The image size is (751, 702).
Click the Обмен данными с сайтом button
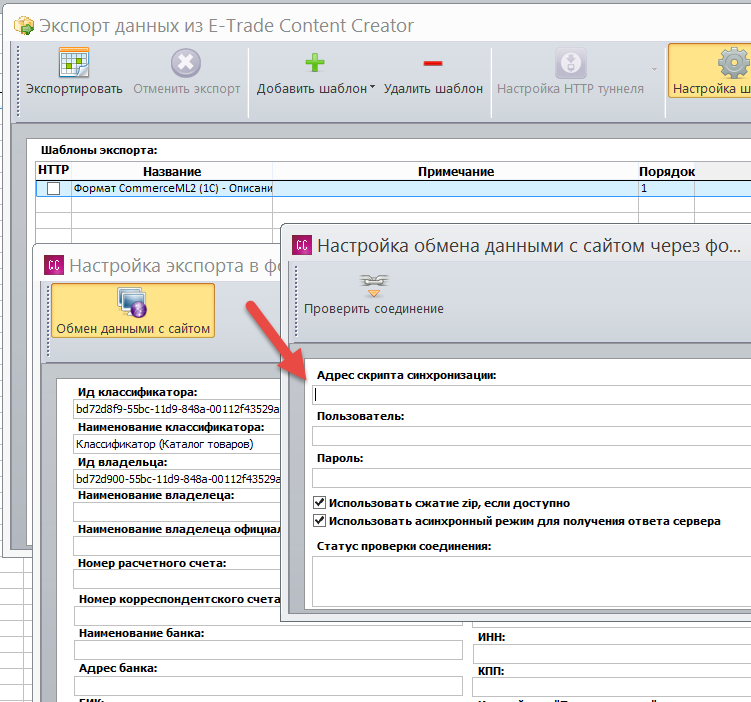click(133, 311)
